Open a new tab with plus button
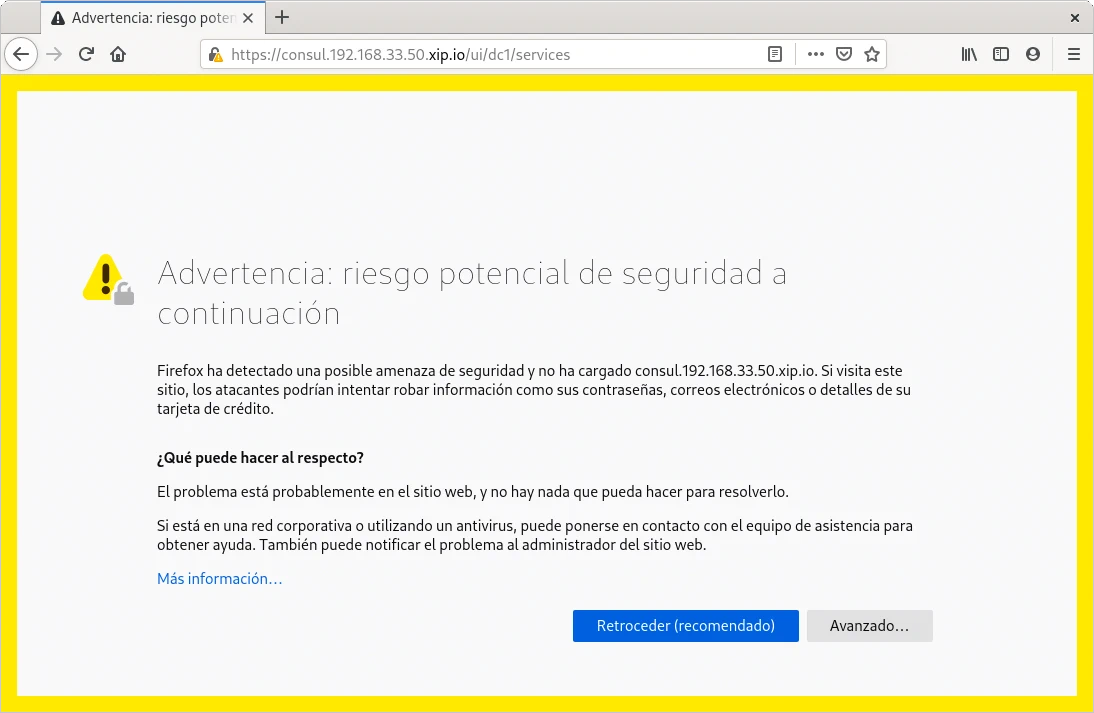Viewport: 1094px width, 713px height. pos(282,17)
